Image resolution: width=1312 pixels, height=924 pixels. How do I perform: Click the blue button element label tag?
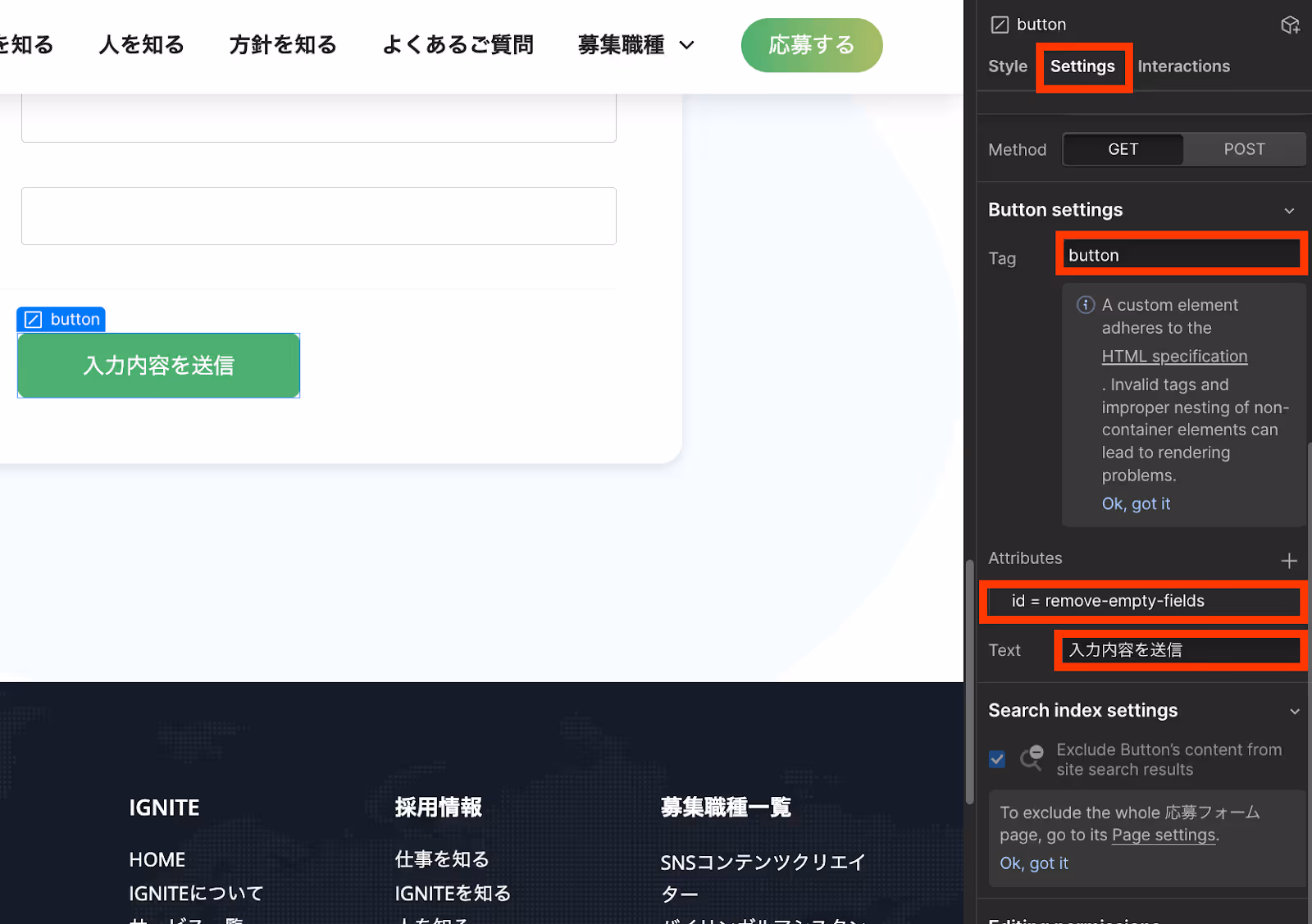[x=61, y=319]
